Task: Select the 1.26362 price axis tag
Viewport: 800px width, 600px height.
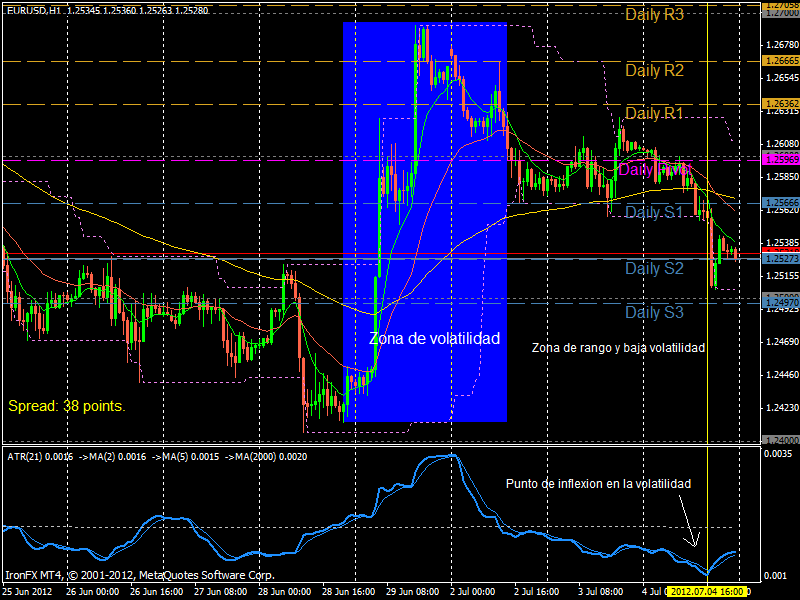Action: coord(780,103)
